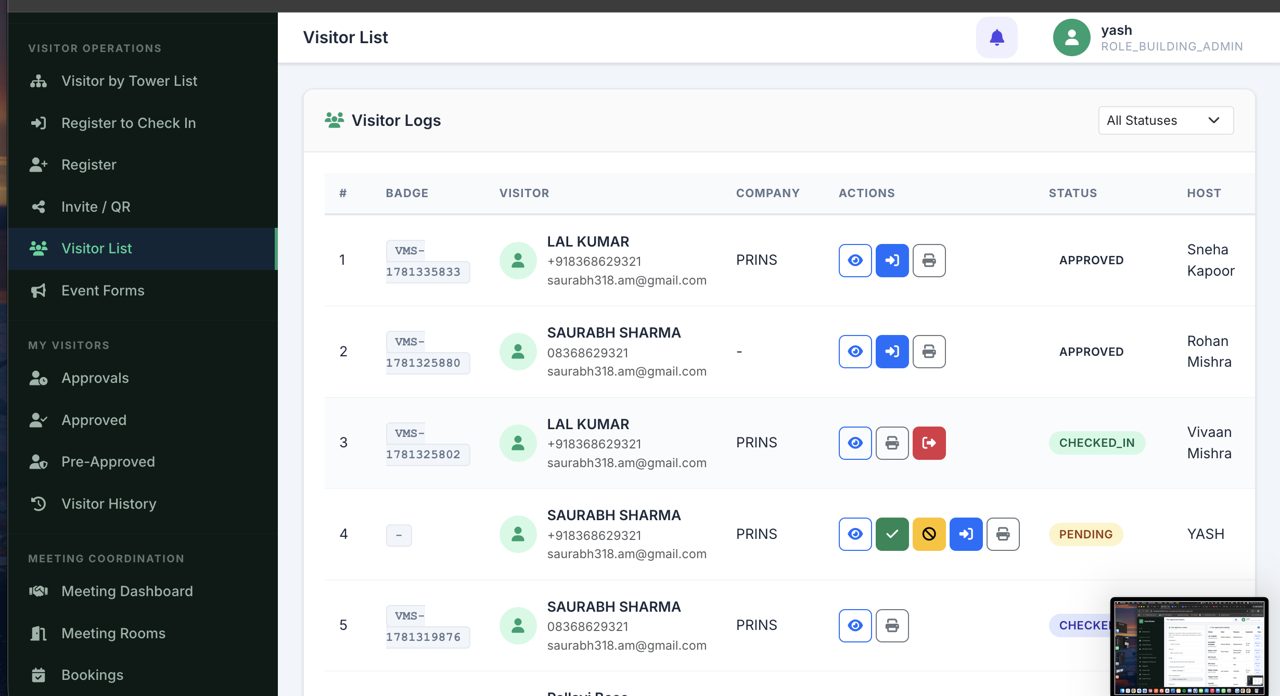Open the Approved visitors page

click(x=143, y=420)
